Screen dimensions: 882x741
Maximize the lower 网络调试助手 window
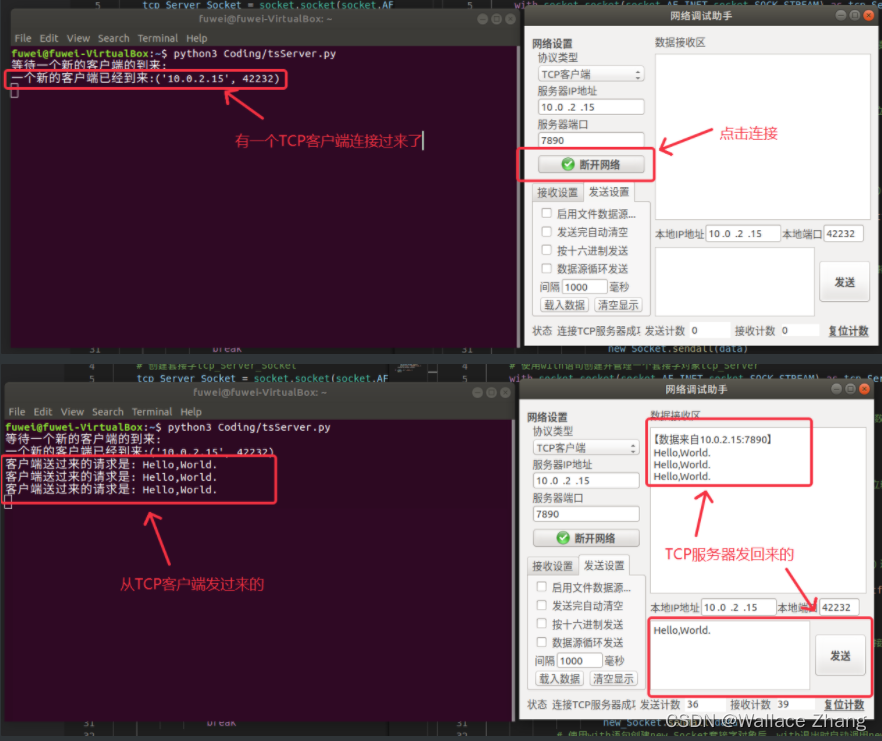tap(850, 389)
